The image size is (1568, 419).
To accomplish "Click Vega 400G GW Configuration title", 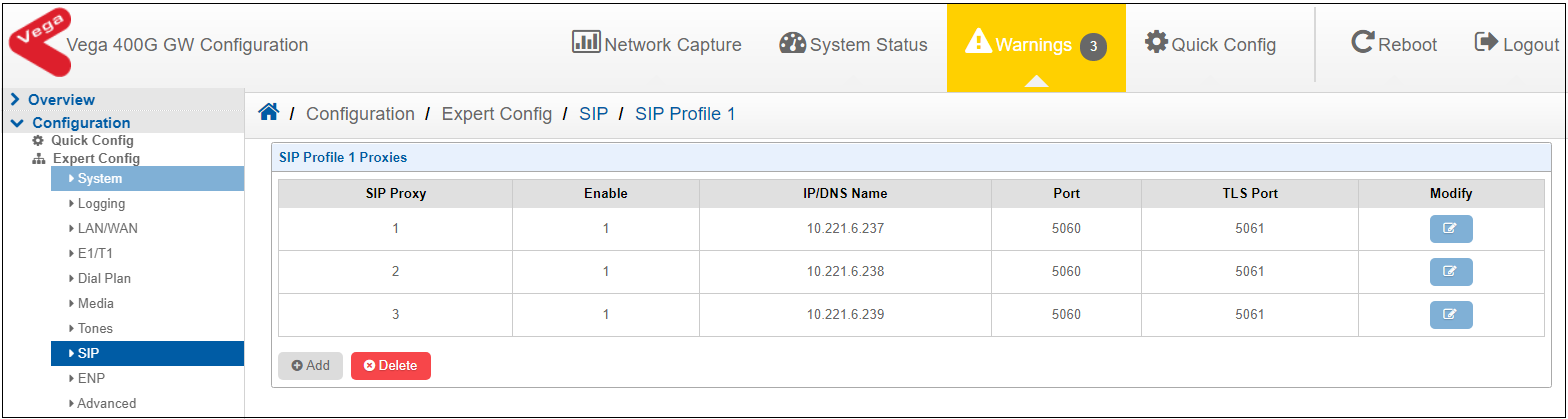I will (187, 45).
